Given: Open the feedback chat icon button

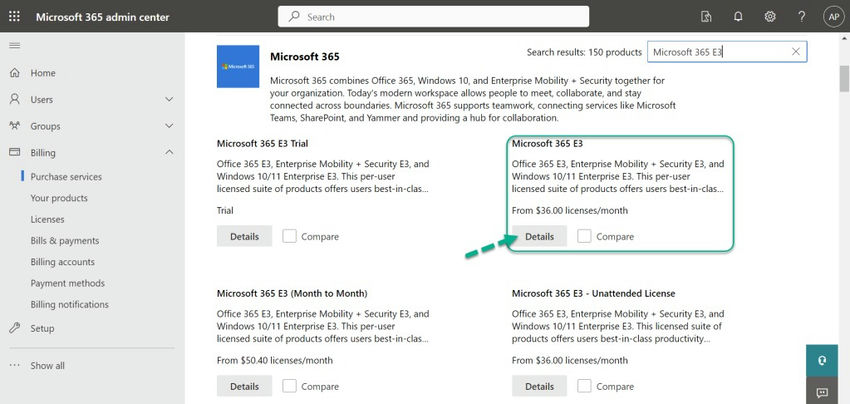Looking at the screenshot, I should (x=822, y=392).
